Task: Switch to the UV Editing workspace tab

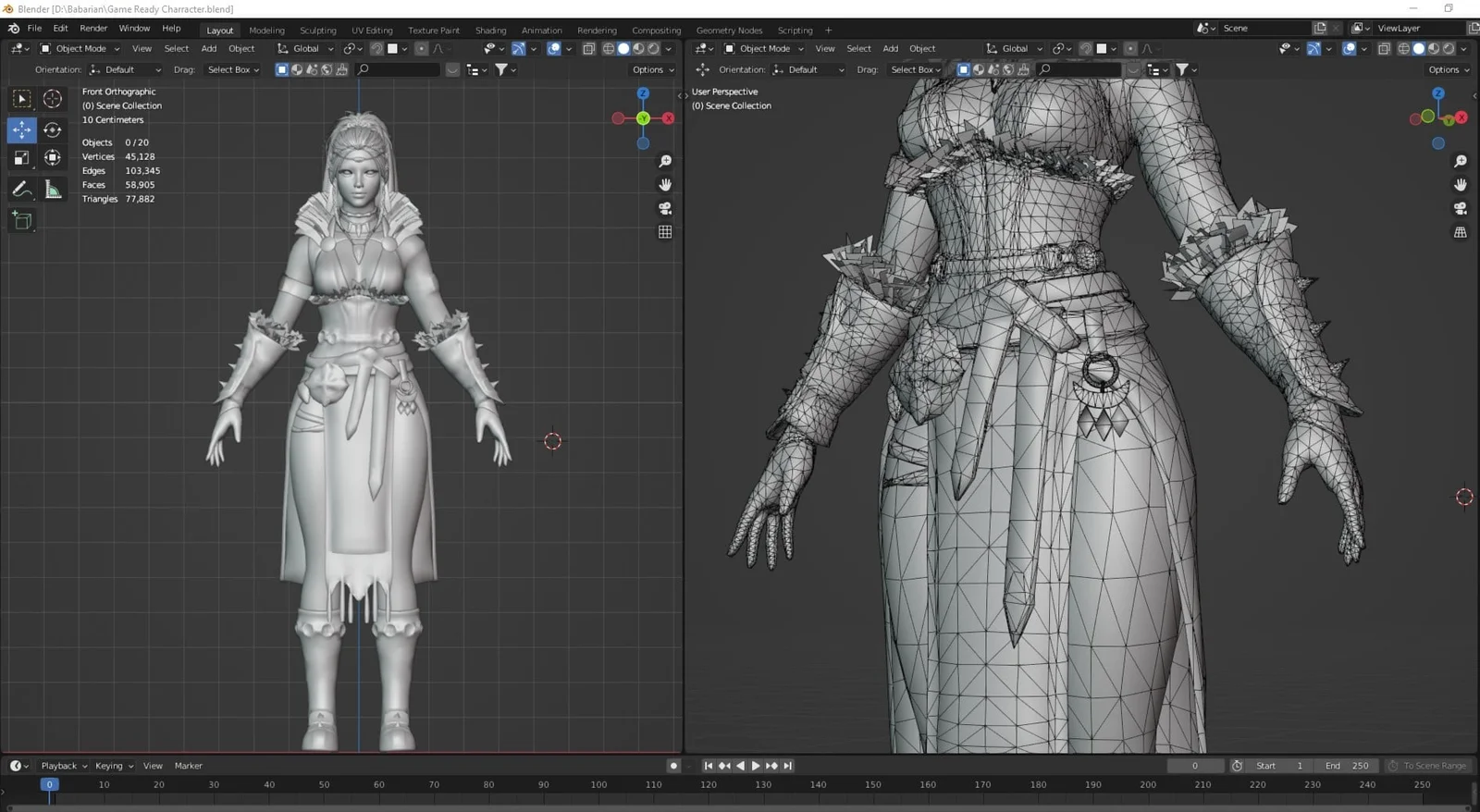Action: pos(372,31)
